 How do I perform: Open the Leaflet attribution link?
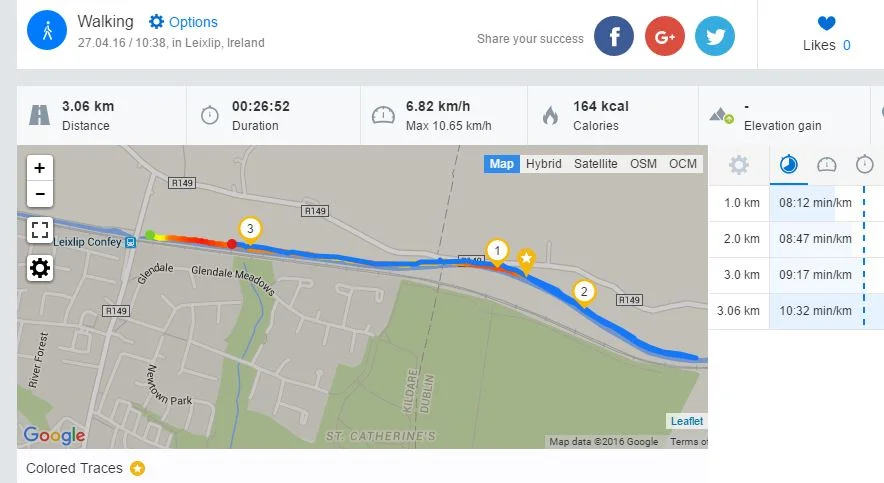point(687,421)
